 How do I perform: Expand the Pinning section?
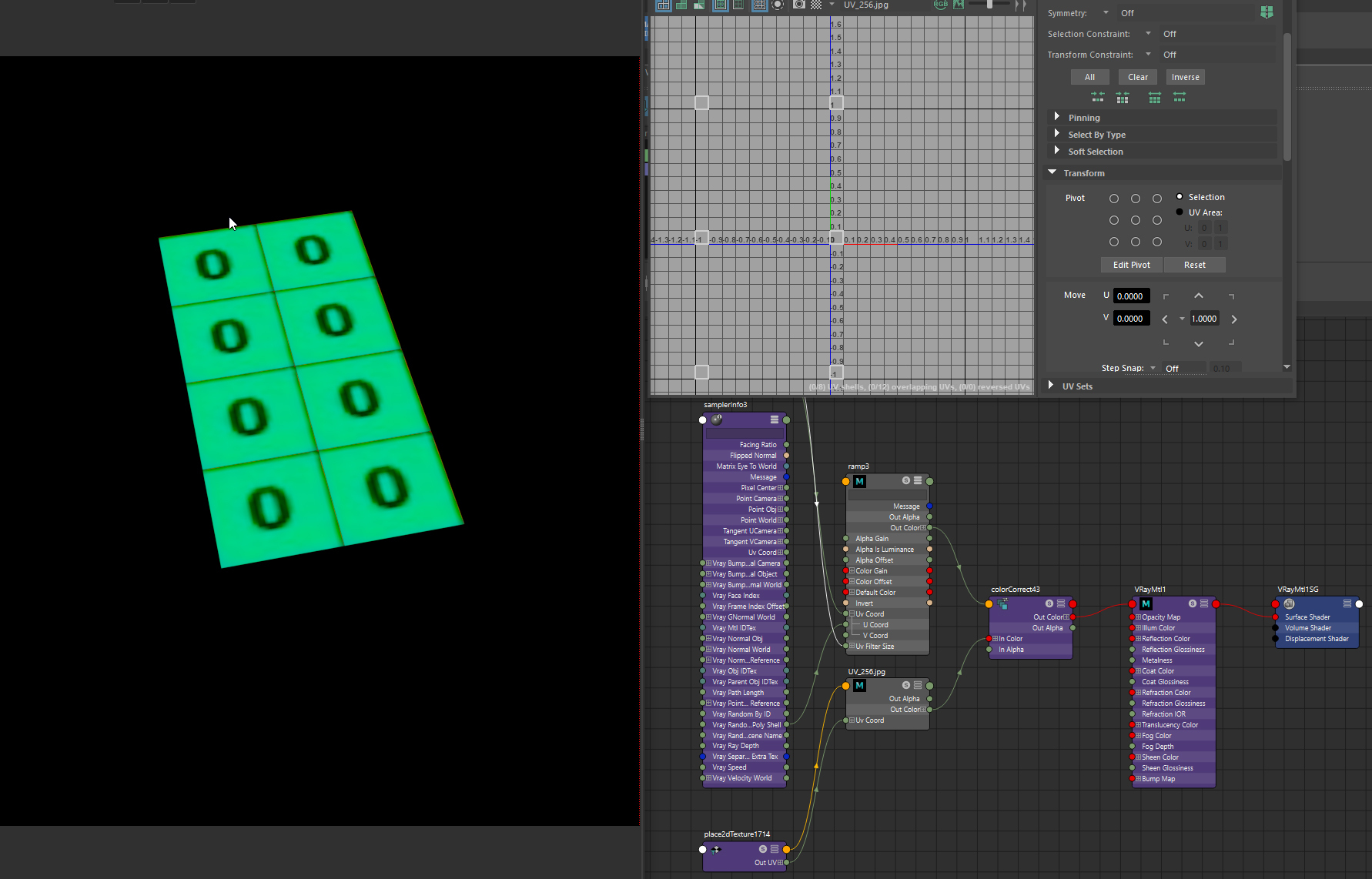coord(1057,117)
